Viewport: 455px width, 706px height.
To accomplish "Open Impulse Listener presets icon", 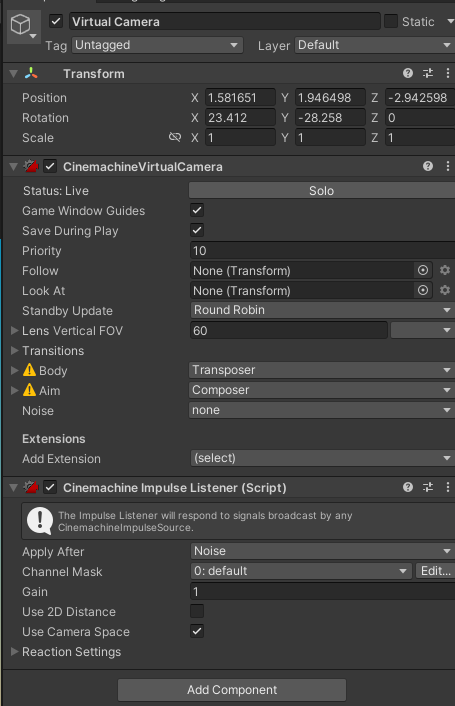I will tap(428, 487).
